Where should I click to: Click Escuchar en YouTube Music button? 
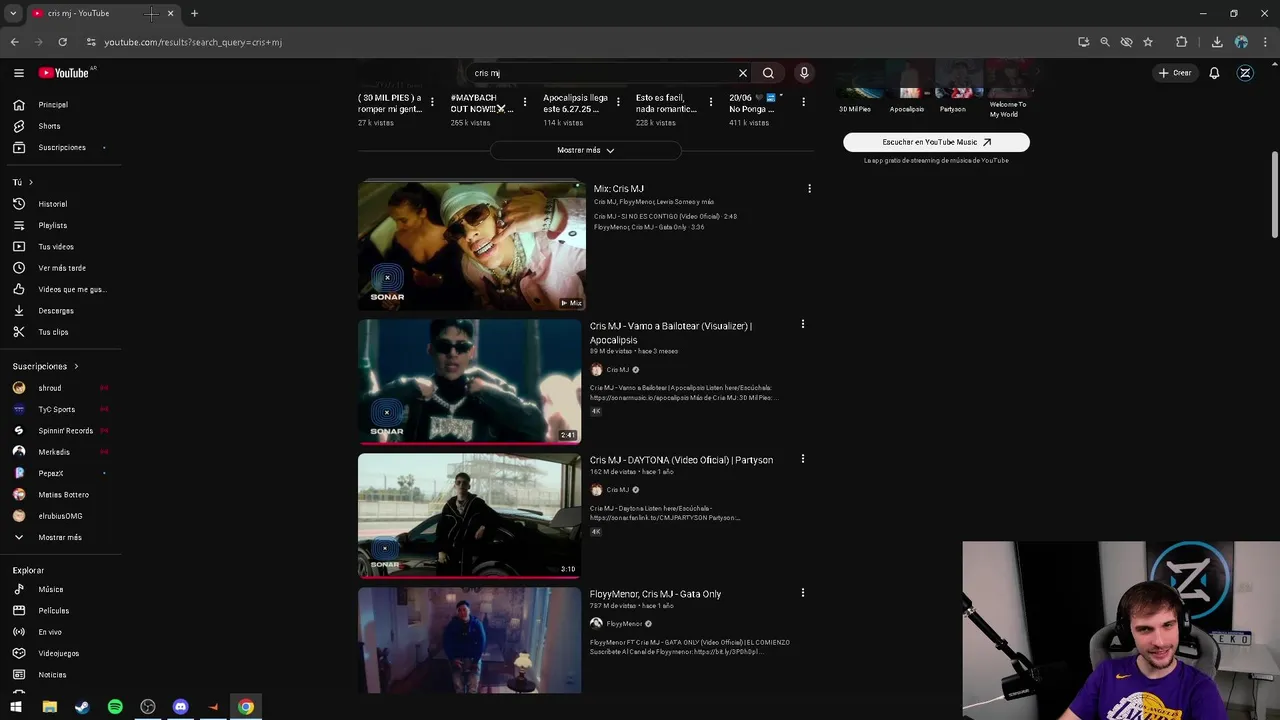(x=936, y=142)
